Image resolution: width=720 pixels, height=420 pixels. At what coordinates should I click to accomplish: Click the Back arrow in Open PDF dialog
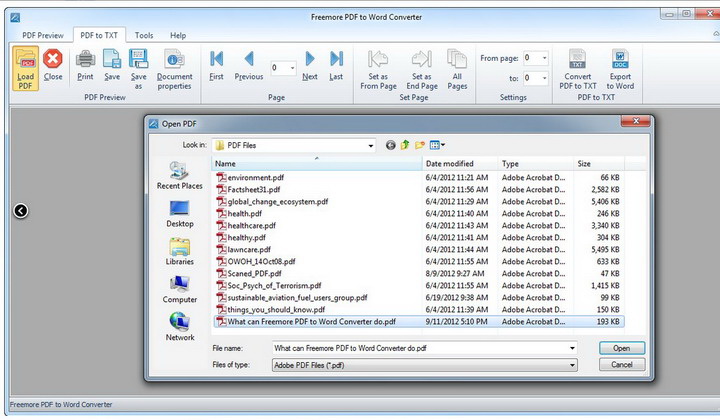tap(390, 146)
